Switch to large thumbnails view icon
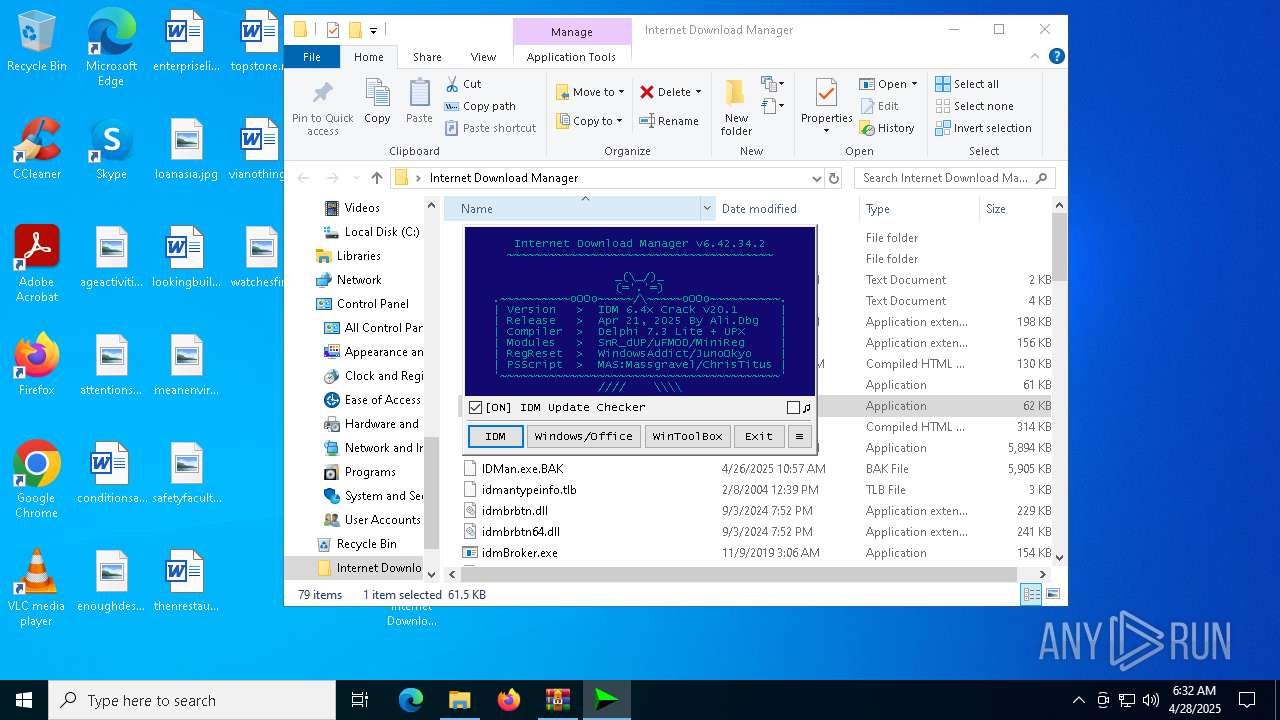Viewport: 1280px width, 720px height. point(1052,594)
